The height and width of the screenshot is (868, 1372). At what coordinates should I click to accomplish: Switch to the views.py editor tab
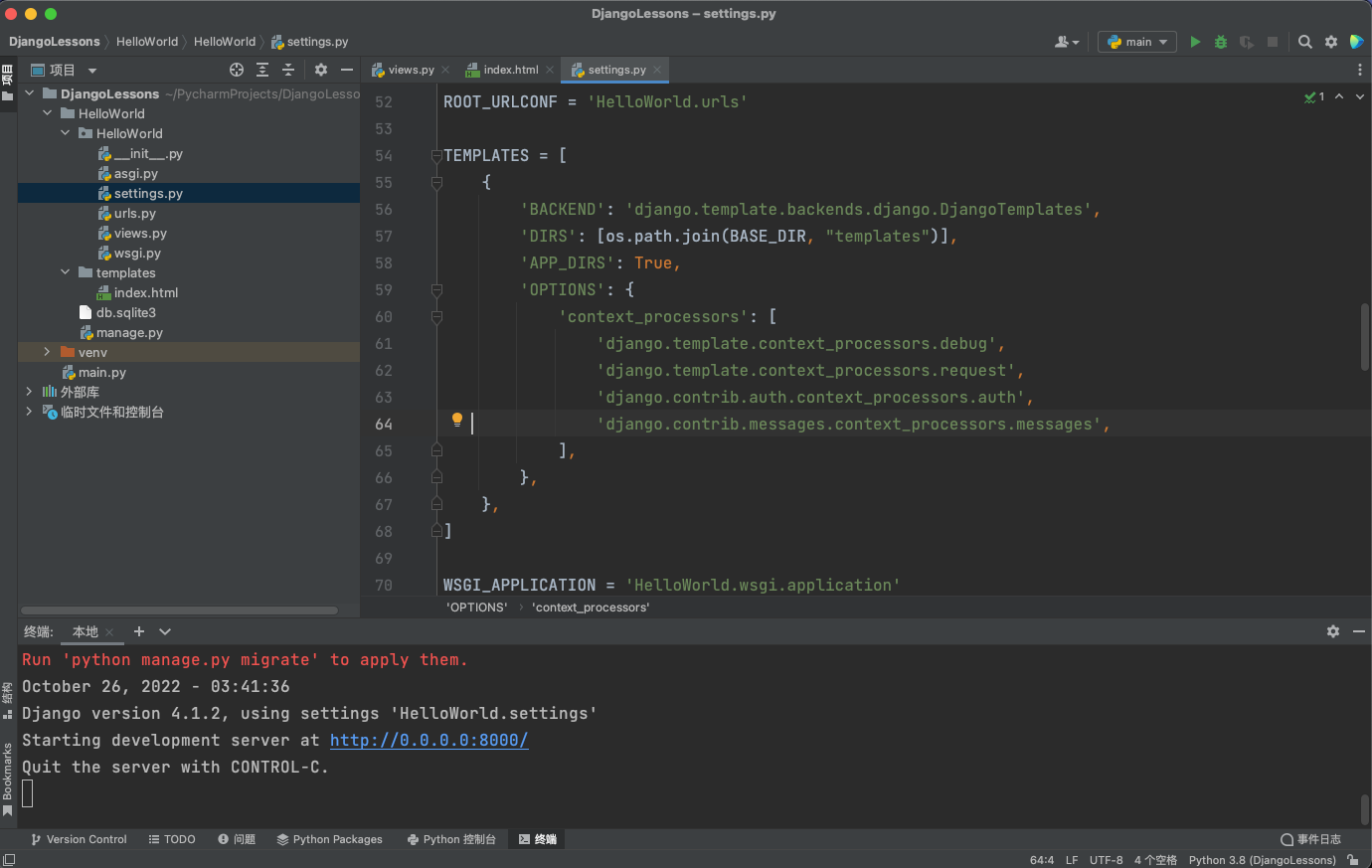(410, 70)
